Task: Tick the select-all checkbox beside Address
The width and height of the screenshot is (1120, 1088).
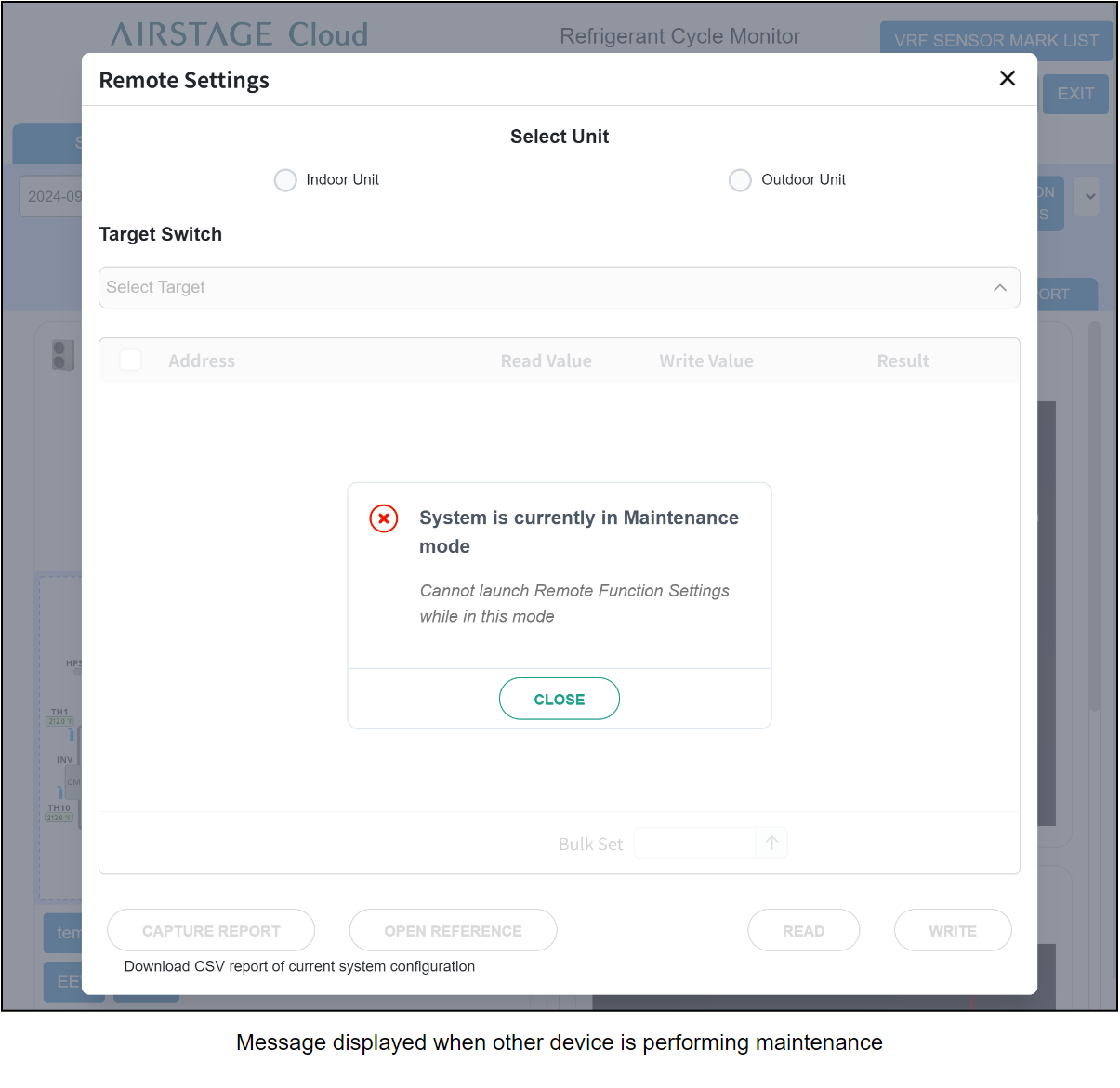Action: (131, 360)
